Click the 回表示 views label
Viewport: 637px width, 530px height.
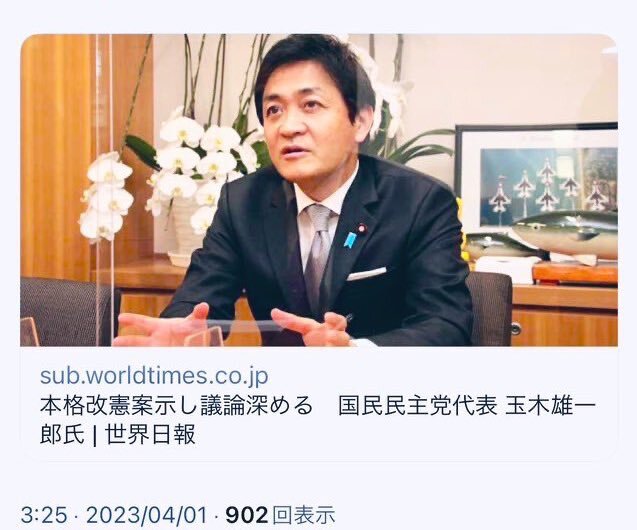tap(304, 515)
